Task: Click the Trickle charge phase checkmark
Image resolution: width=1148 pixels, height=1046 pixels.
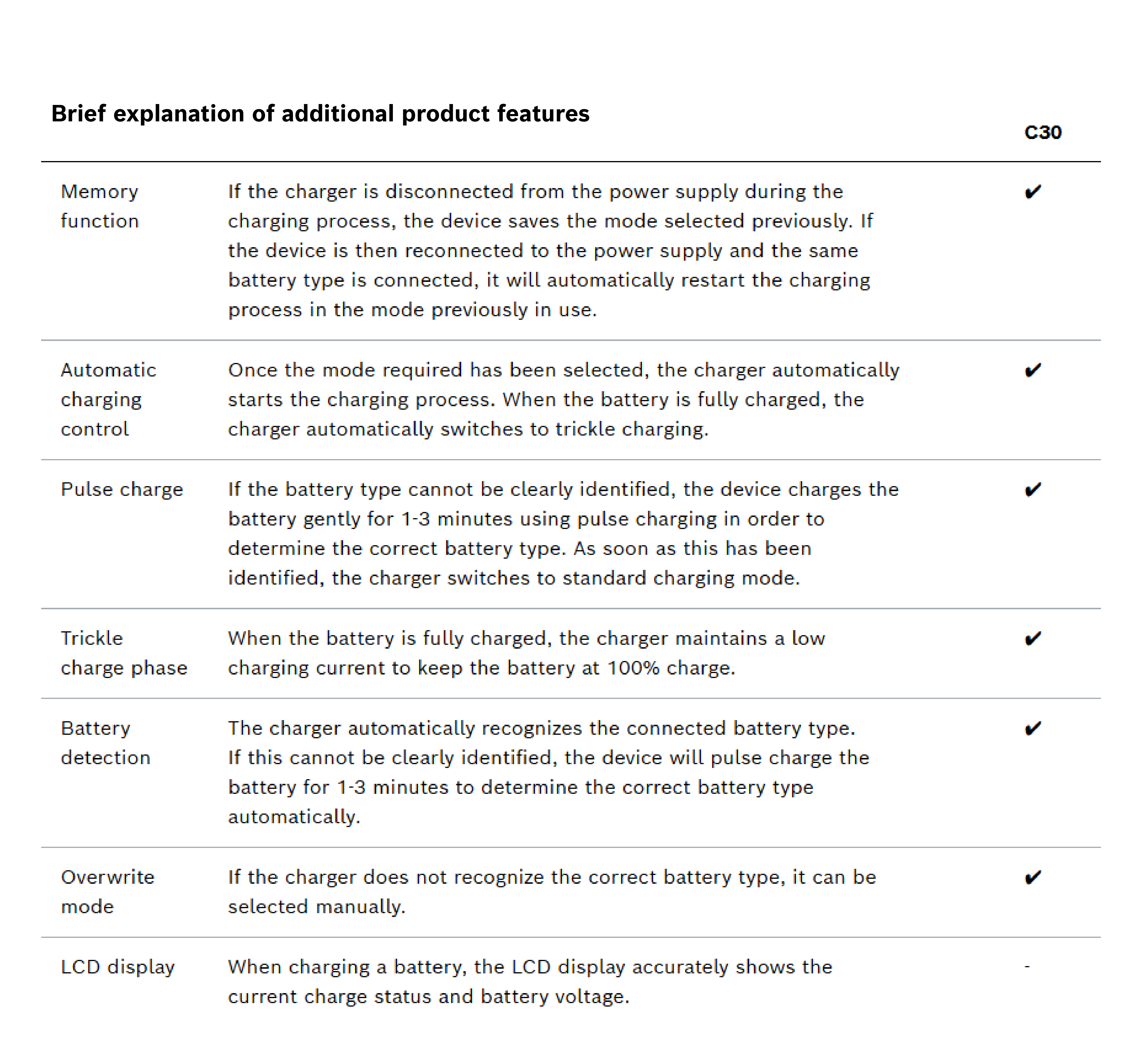Action: 1032,639
